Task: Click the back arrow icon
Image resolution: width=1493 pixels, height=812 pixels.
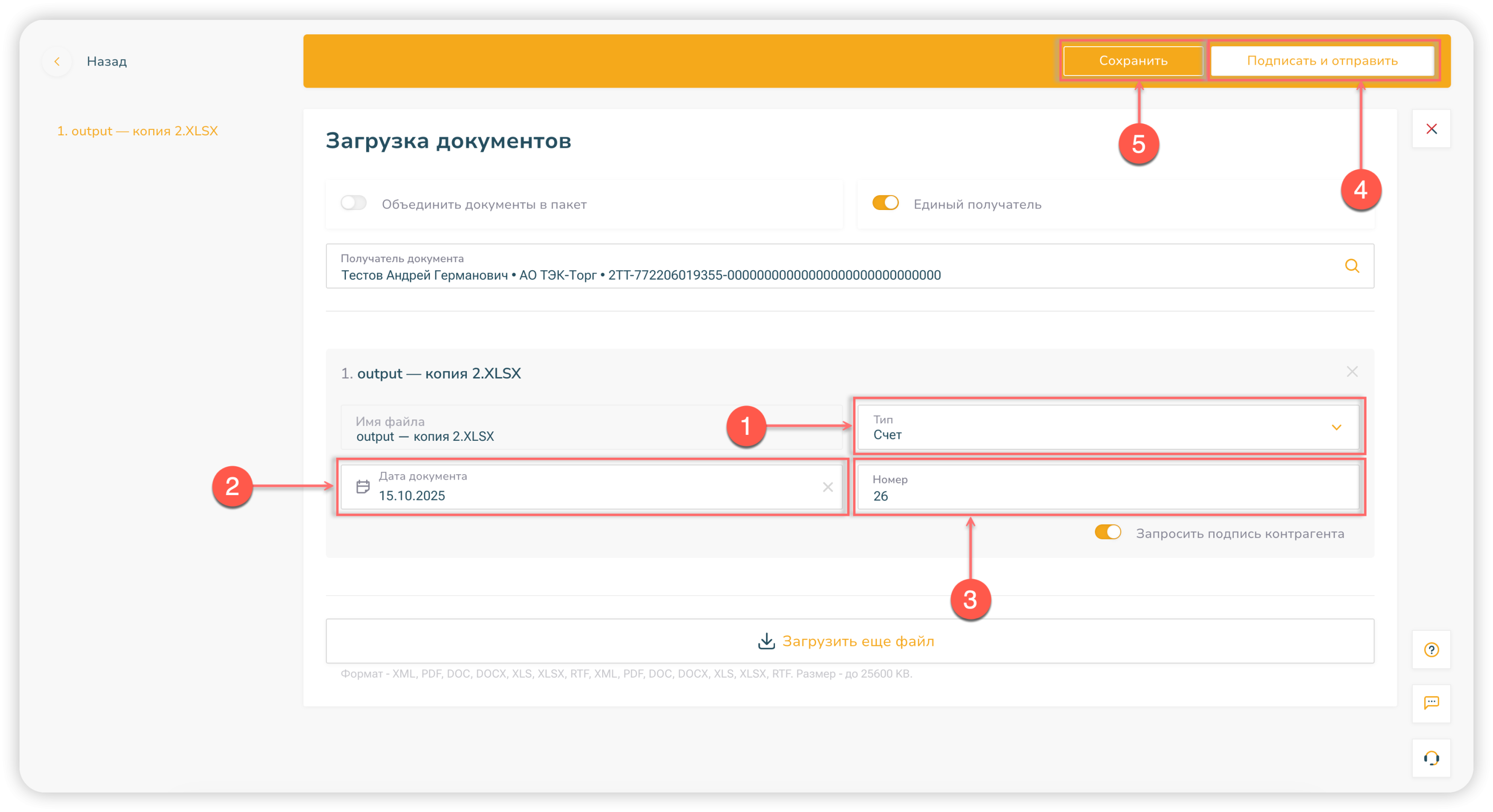Action: [57, 61]
